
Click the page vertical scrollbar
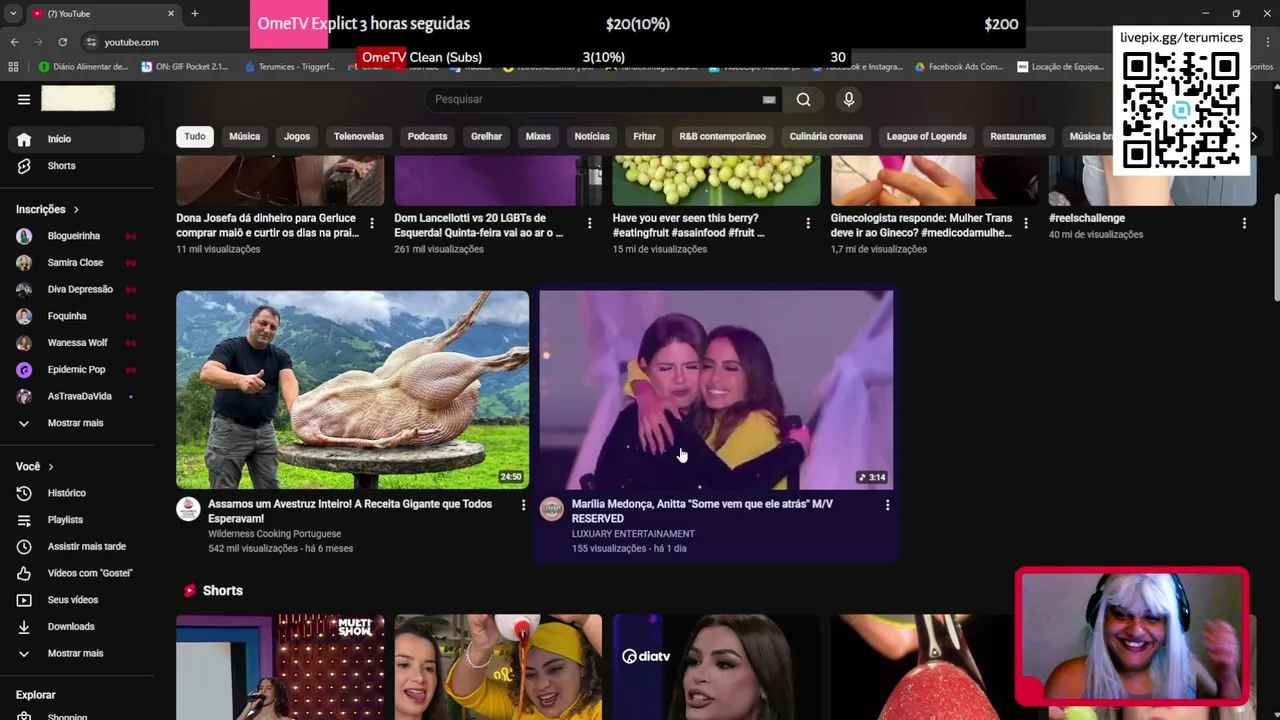click(1276, 250)
